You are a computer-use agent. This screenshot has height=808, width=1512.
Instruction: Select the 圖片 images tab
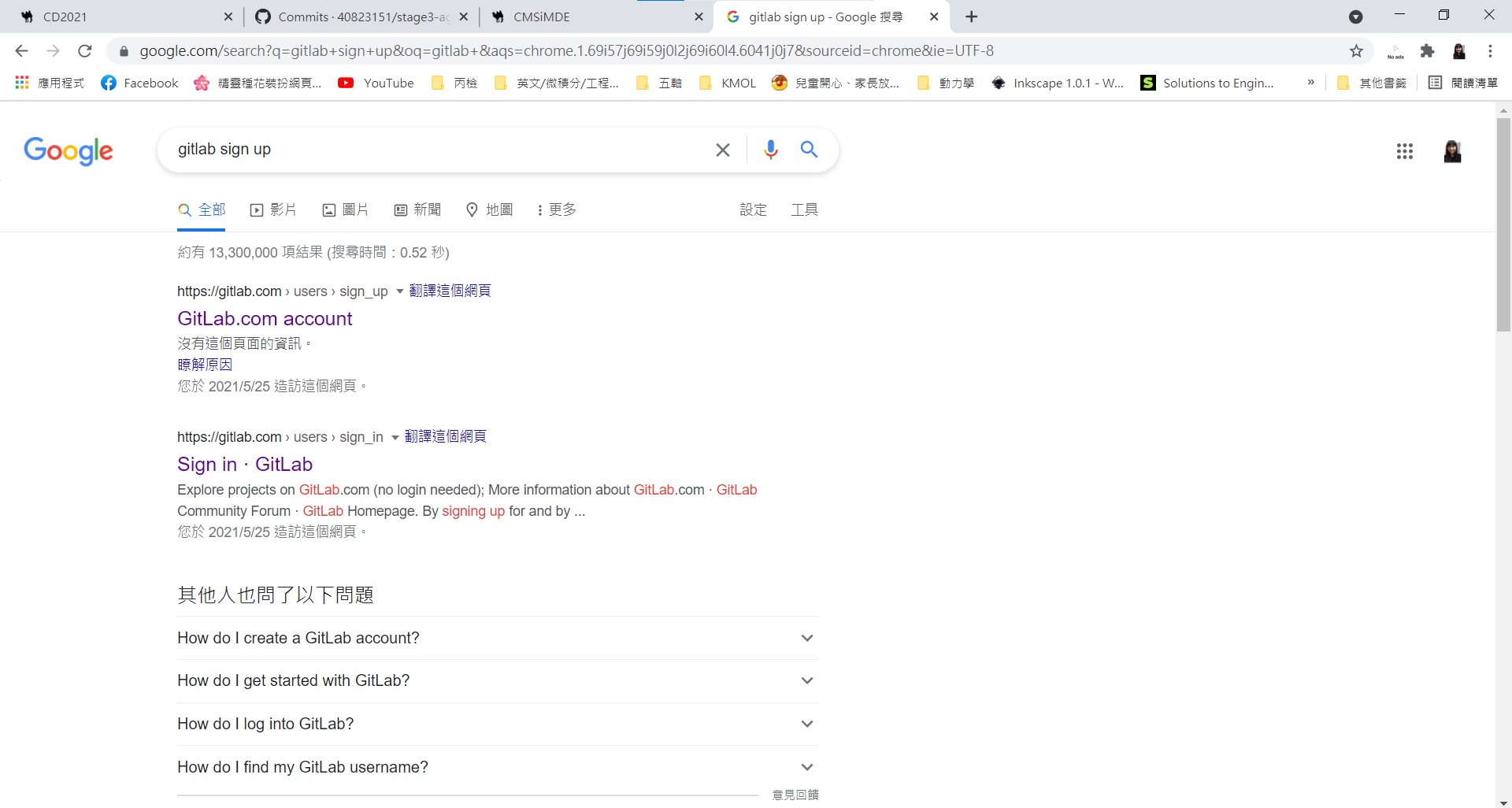coord(346,209)
